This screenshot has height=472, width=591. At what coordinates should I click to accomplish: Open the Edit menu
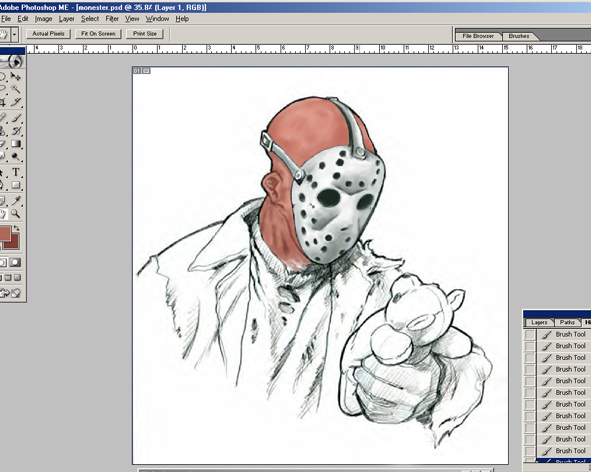23,18
